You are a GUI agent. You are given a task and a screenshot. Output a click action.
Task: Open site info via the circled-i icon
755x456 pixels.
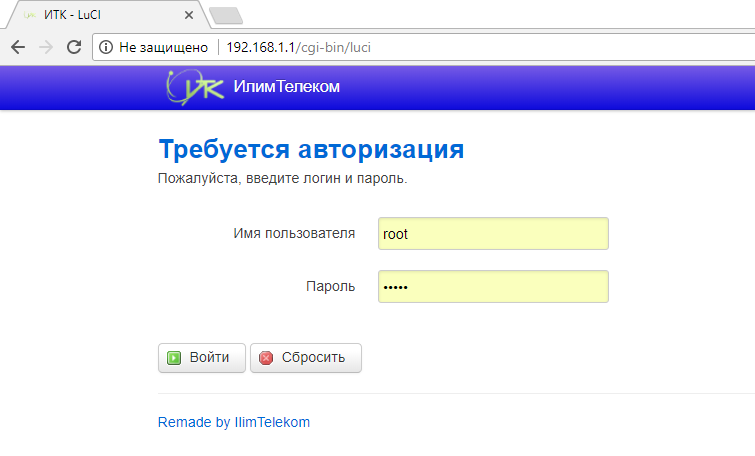click(x=106, y=47)
